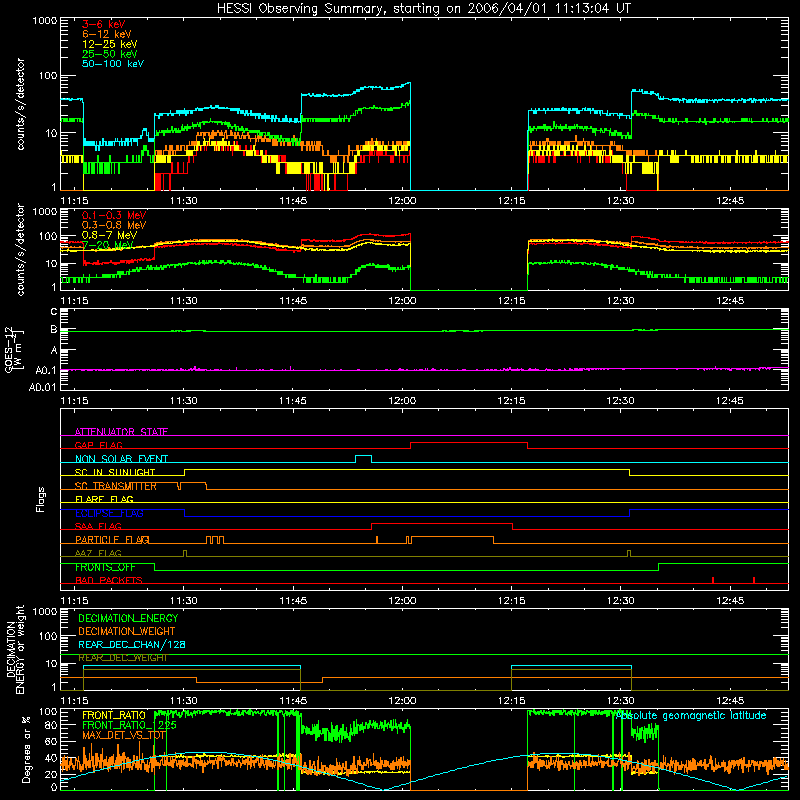Click the 0.1-0.3 MeV legend entry

coord(114,215)
